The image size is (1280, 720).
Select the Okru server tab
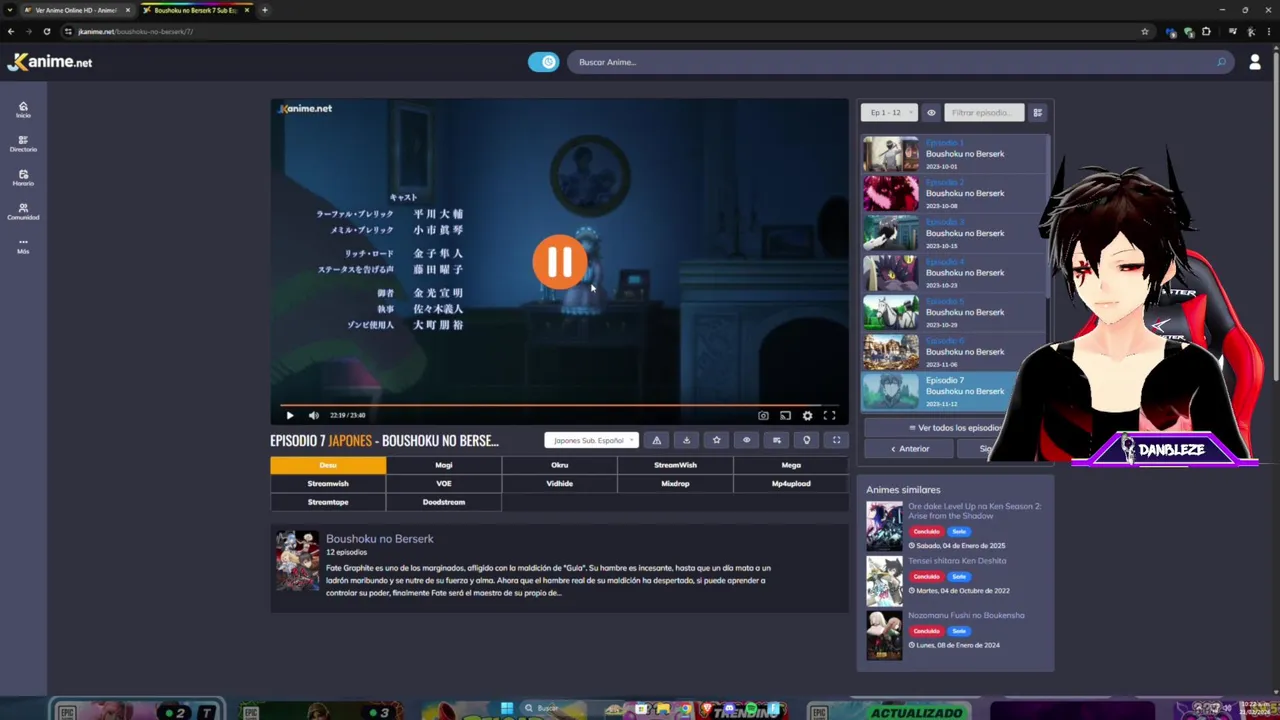560,465
